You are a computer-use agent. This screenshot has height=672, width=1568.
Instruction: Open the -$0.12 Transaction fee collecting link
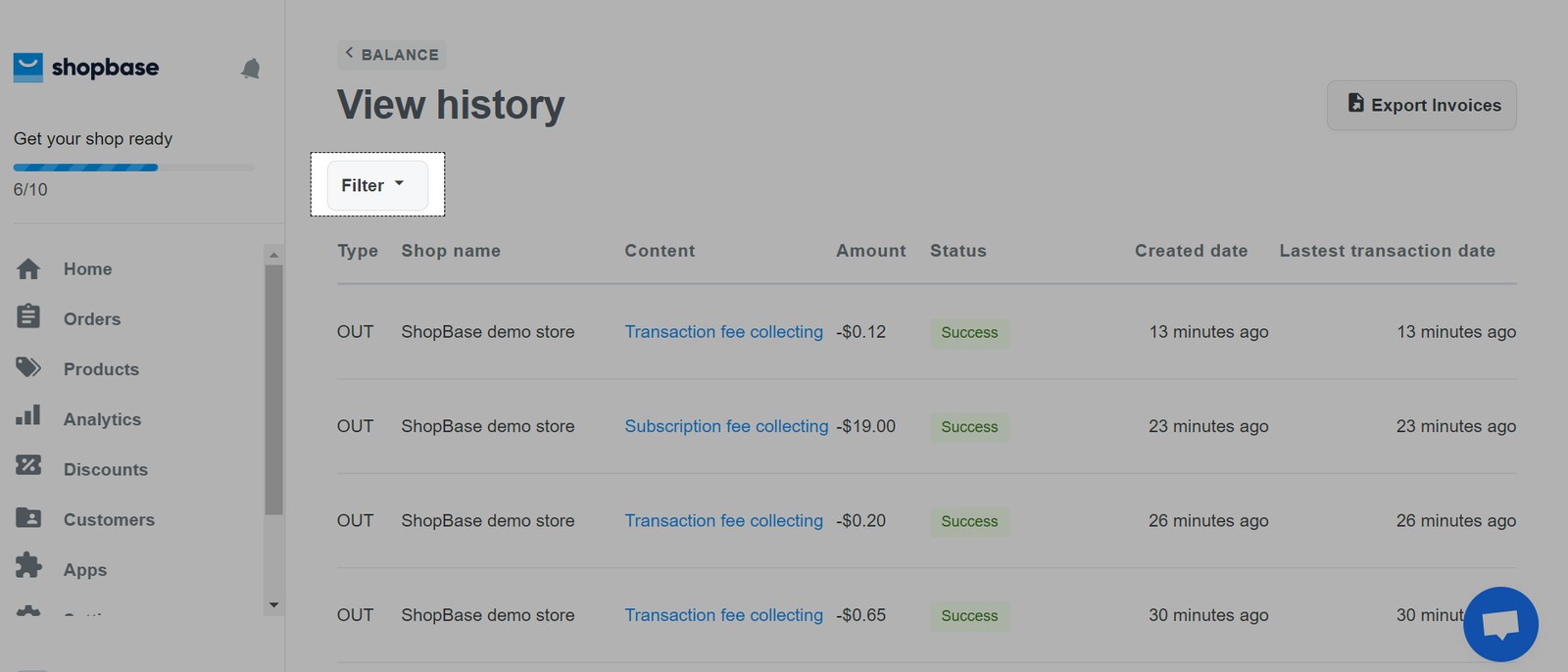pyautogui.click(x=723, y=332)
